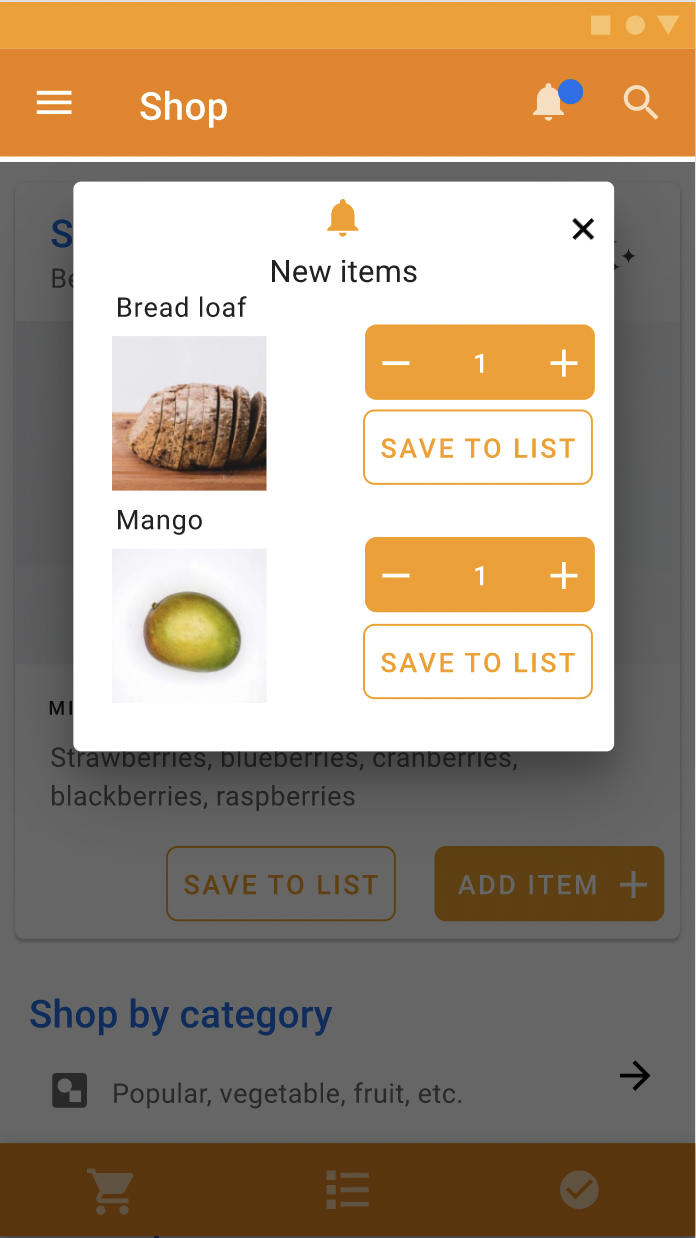This screenshot has width=696, height=1238.
Task: Click the category icon beside Popular, vegetable
Action: pos(69,1090)
